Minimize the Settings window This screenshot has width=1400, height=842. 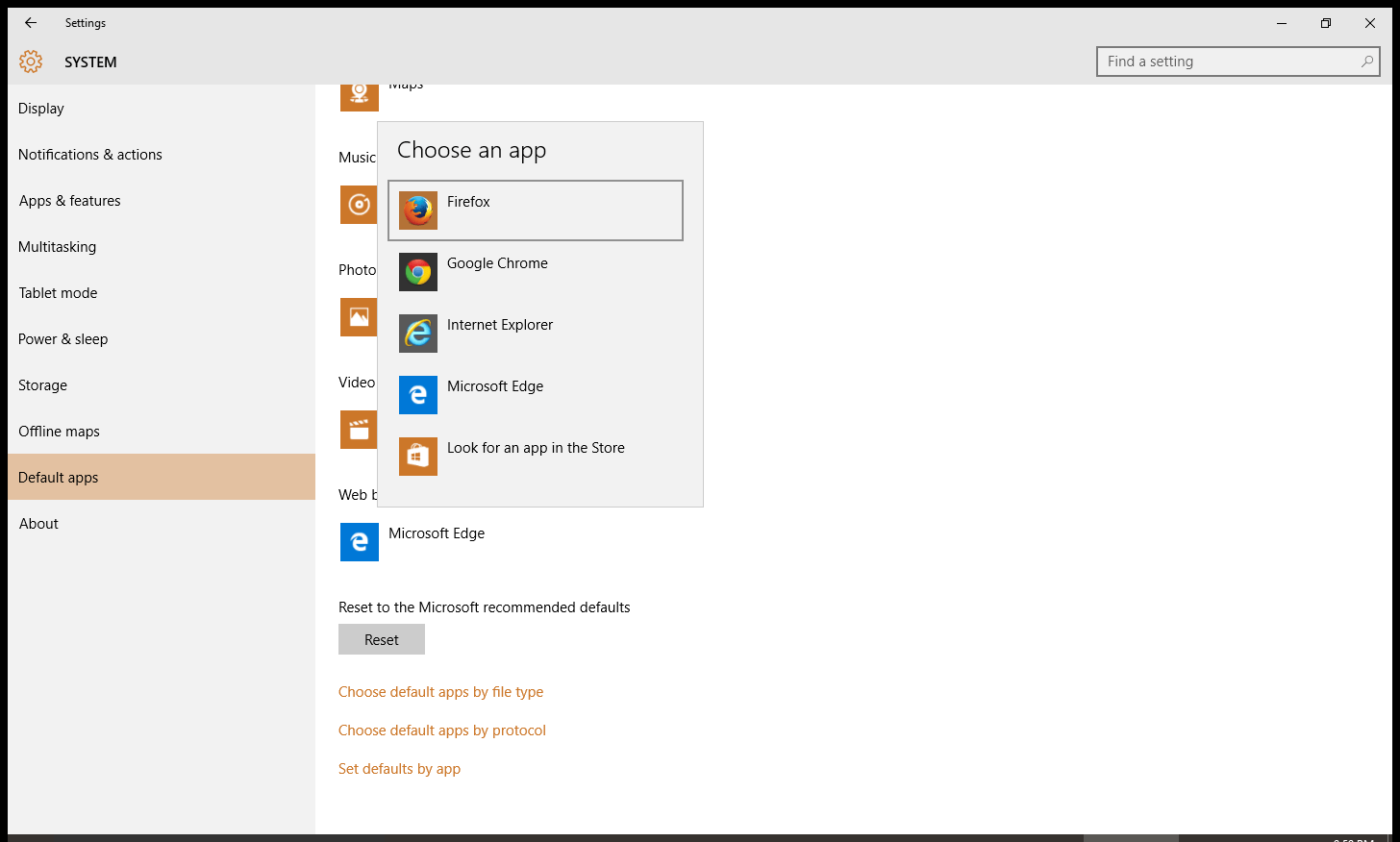pyautogui.click(x=1282, y=23)
